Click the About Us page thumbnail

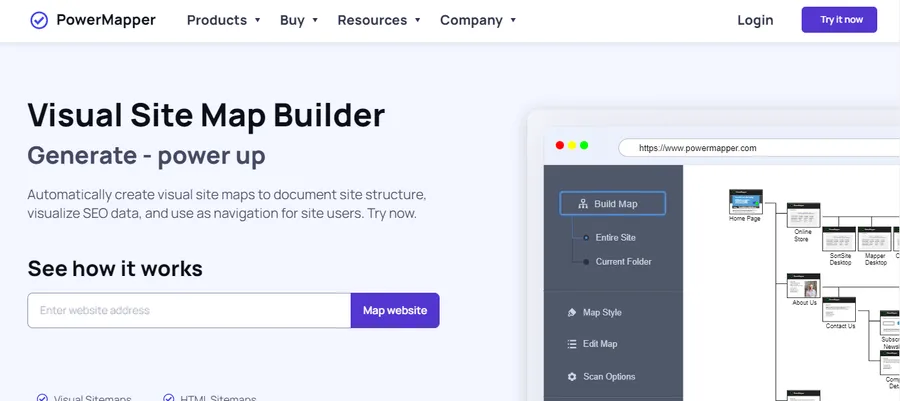(x=804, y=285)
